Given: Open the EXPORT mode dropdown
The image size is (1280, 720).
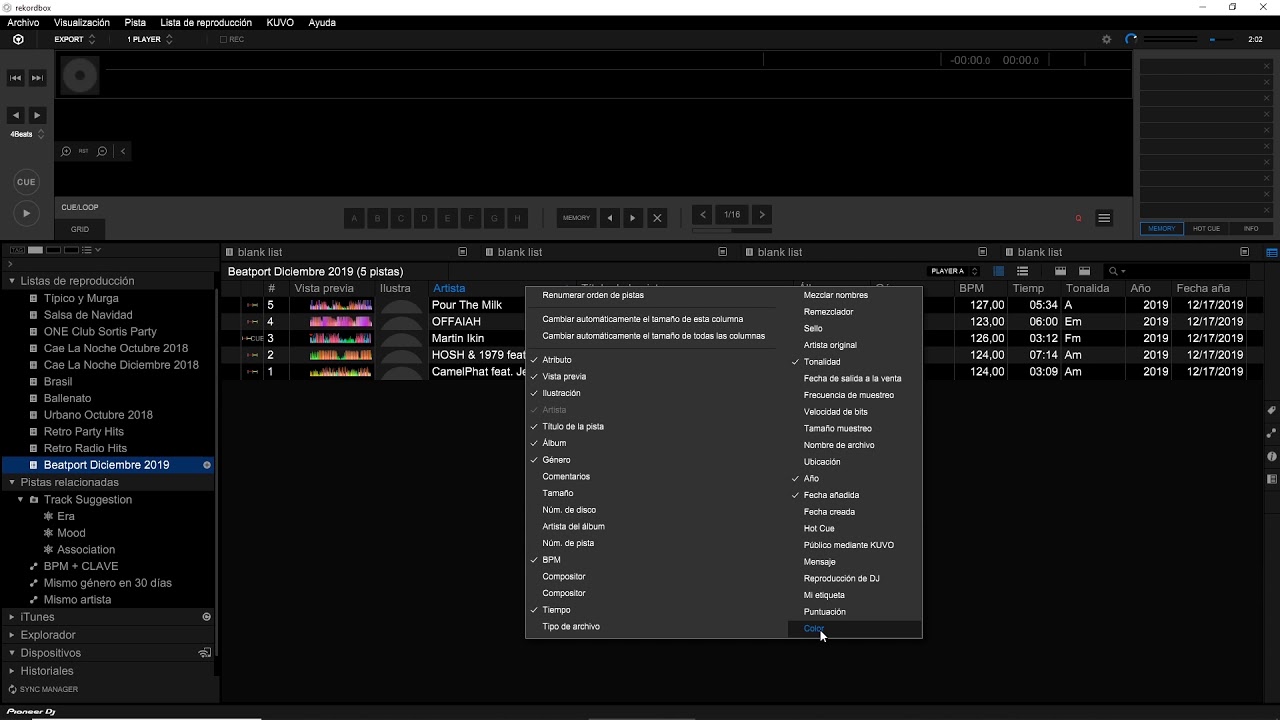Looking at the screenshot, I should 75,39.
